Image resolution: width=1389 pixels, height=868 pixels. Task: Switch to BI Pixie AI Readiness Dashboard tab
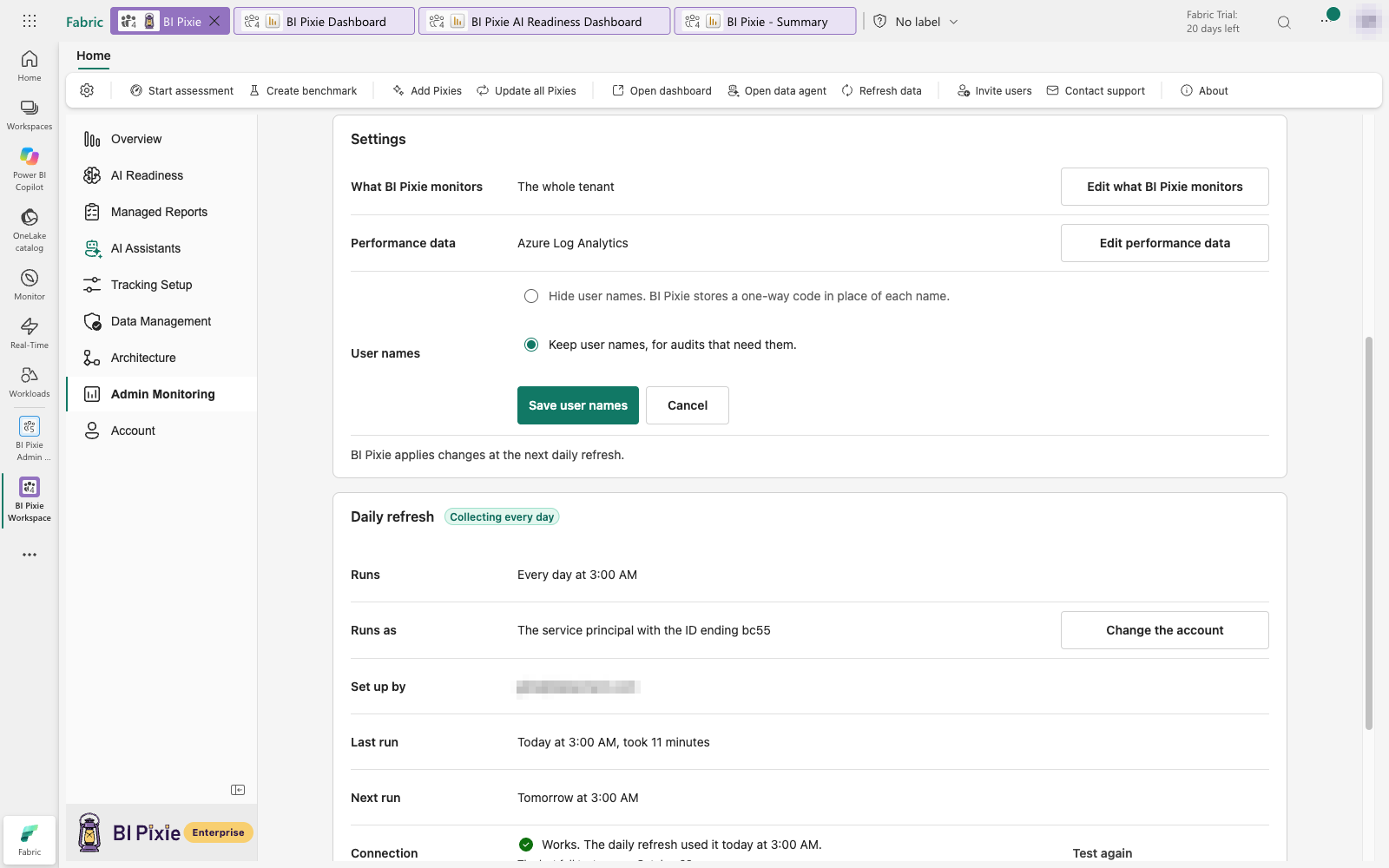(x=544, y=22)
